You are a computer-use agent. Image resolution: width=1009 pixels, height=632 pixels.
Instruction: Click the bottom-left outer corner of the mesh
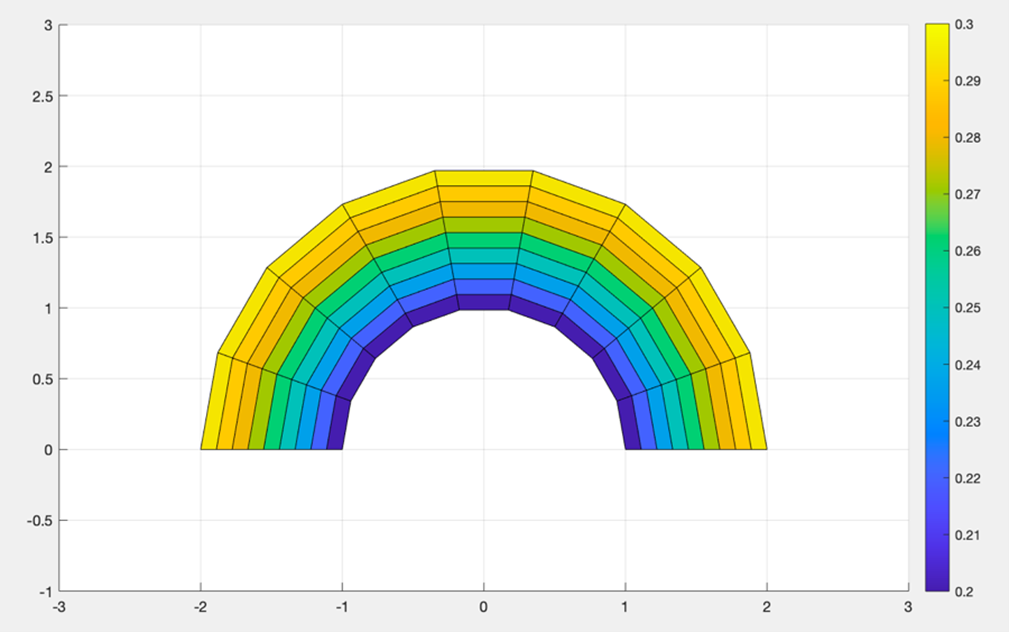(x=202, y=448)
